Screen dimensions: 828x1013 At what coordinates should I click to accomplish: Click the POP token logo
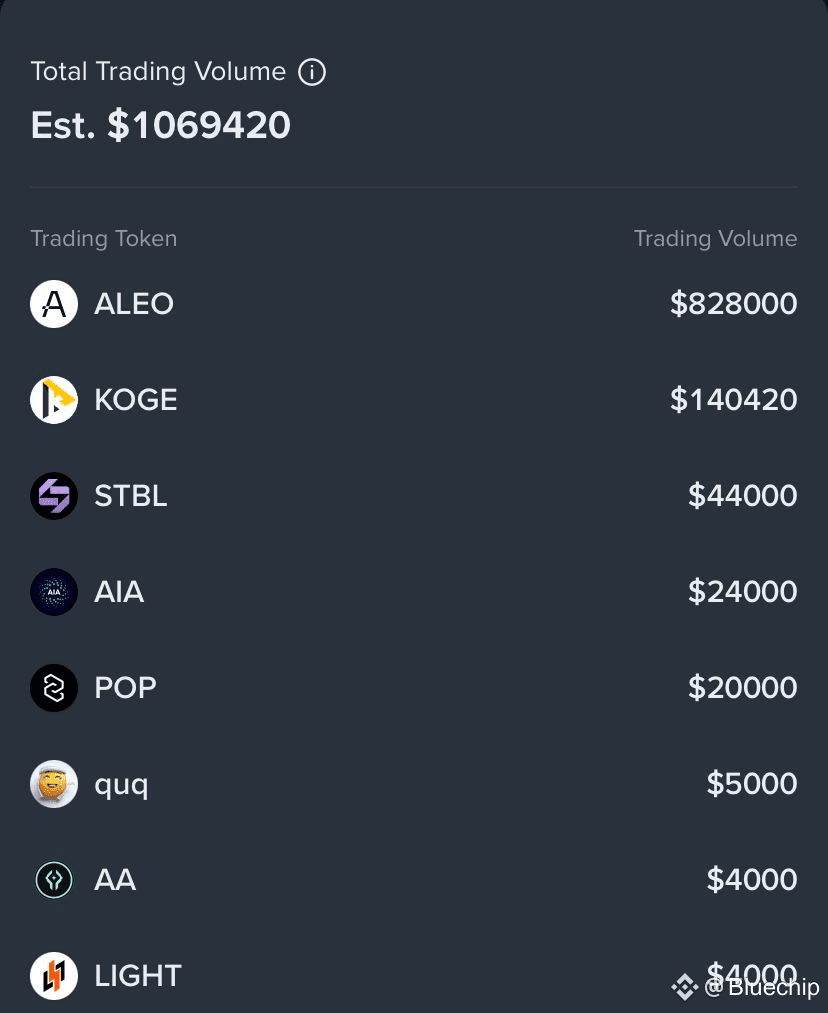click(54, 688)
